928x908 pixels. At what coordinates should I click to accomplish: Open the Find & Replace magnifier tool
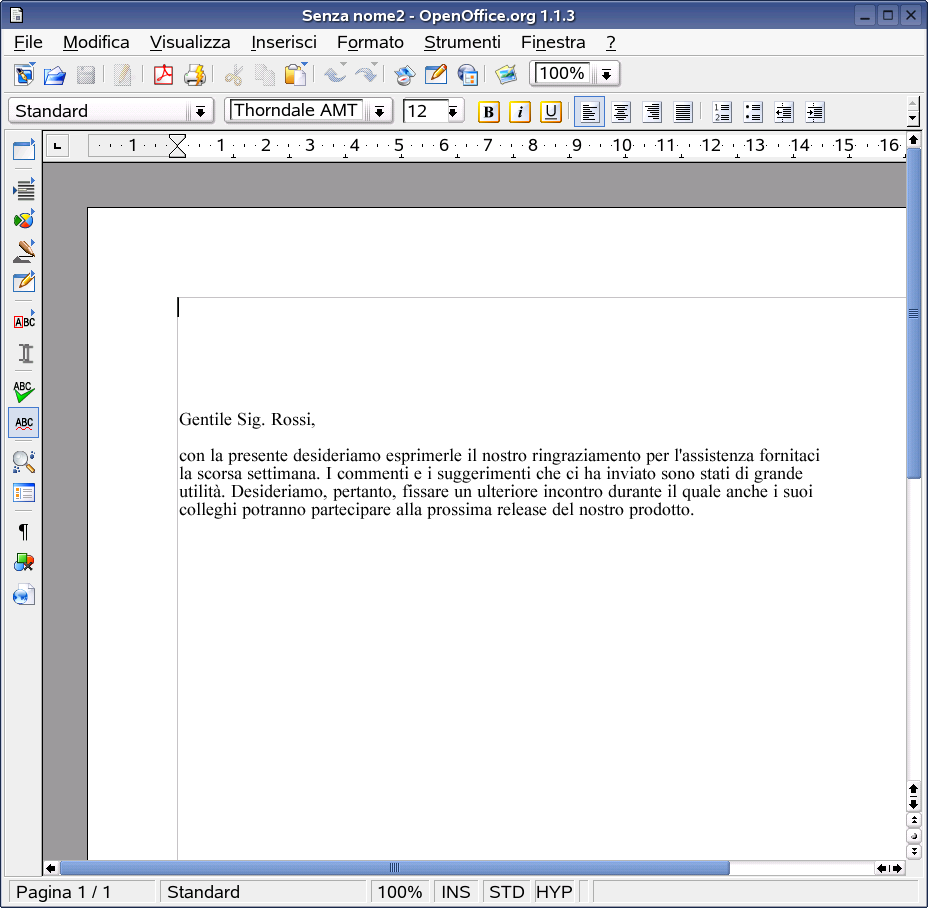click(x=23, y=462)
